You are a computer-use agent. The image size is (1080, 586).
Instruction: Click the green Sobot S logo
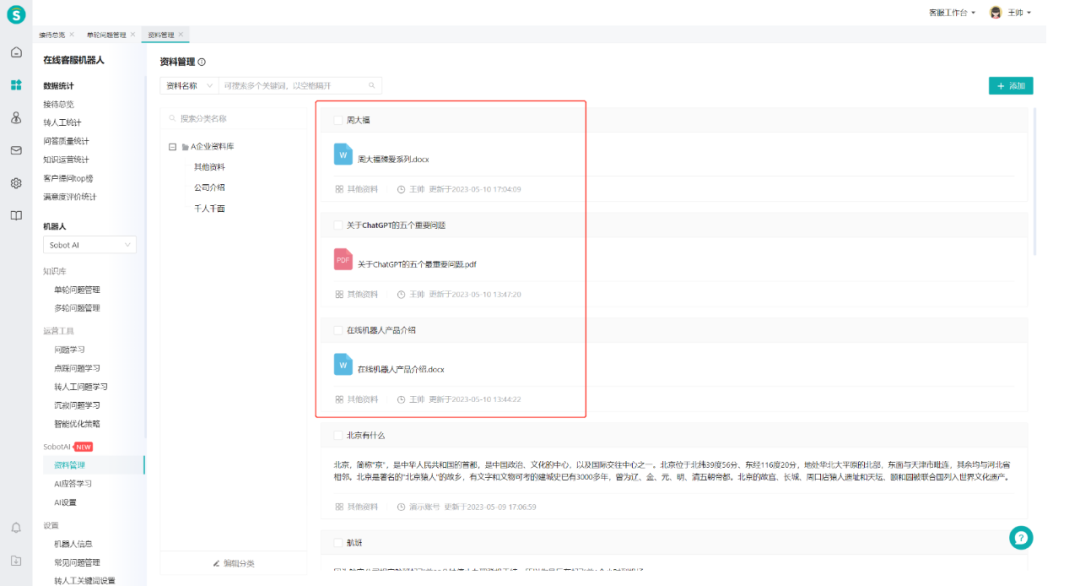[16, 14]
